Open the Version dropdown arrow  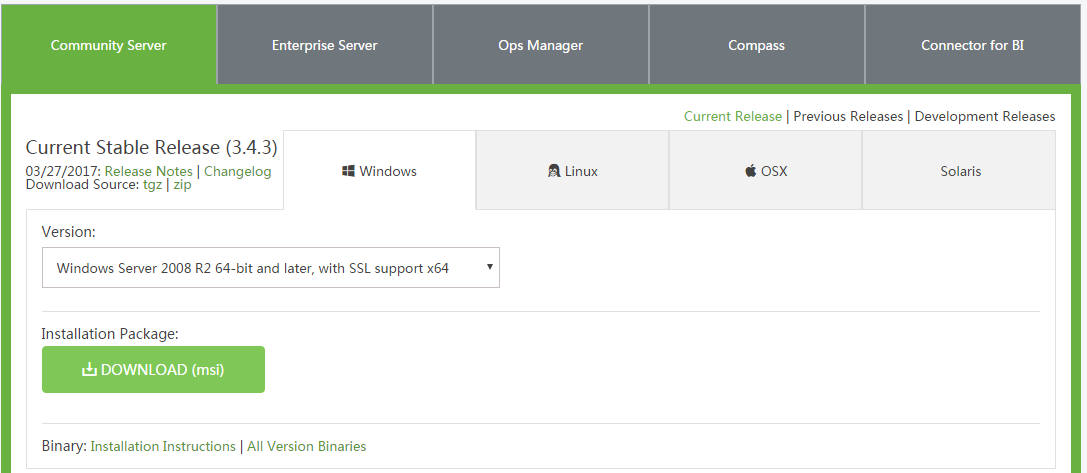point(489,267)
